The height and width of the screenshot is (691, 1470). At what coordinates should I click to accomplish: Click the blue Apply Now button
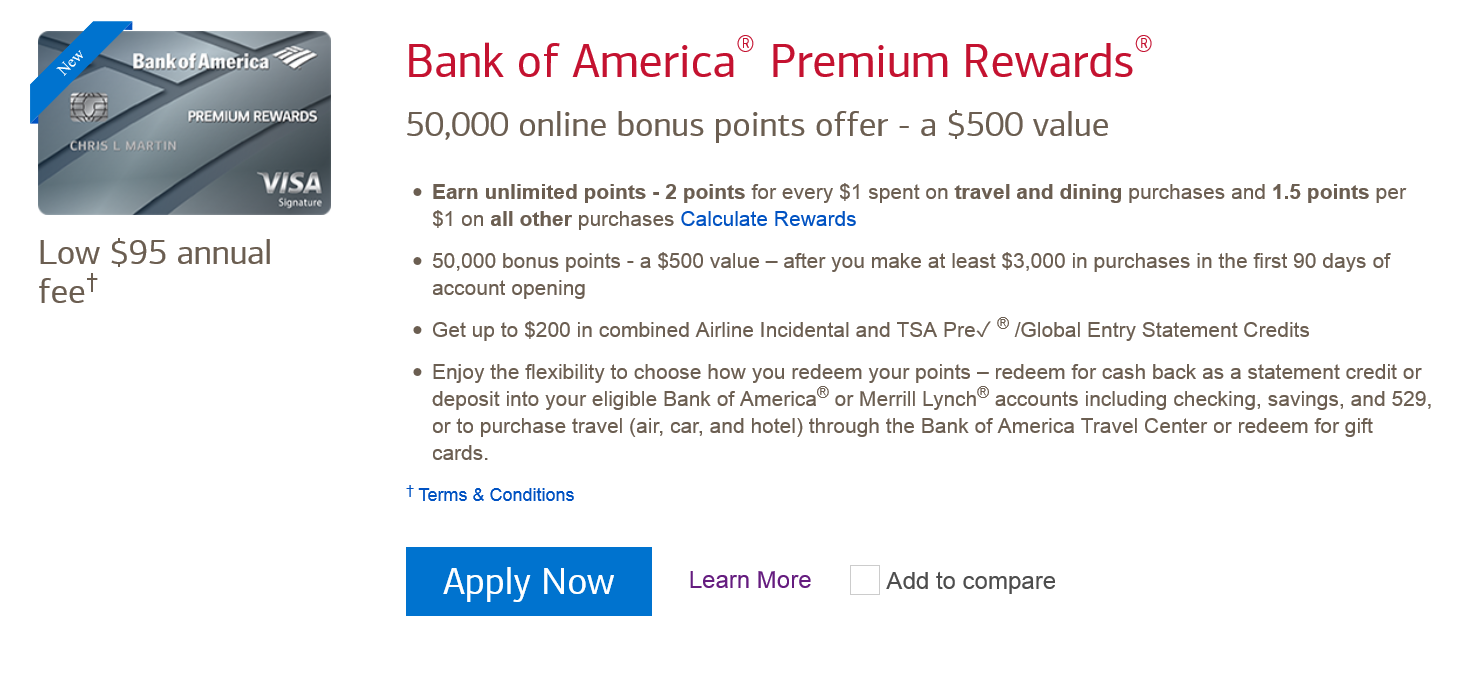tap(528, 581)
